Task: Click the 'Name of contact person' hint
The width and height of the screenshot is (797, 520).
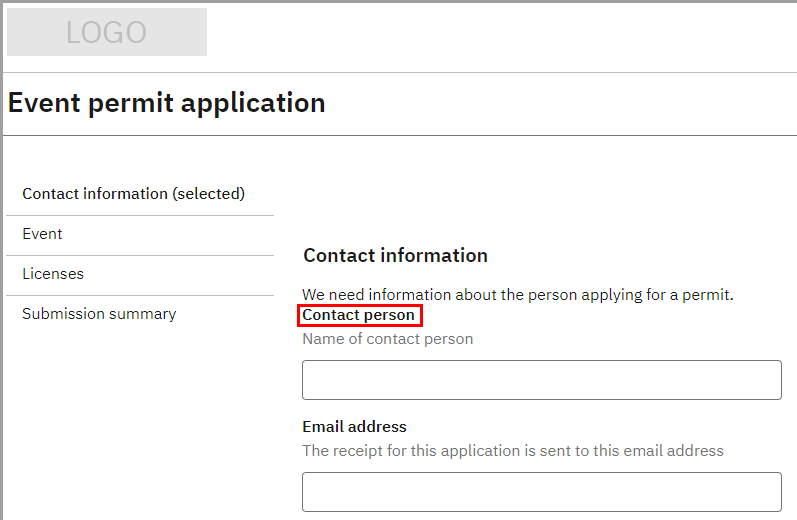Action: point(388,339)
